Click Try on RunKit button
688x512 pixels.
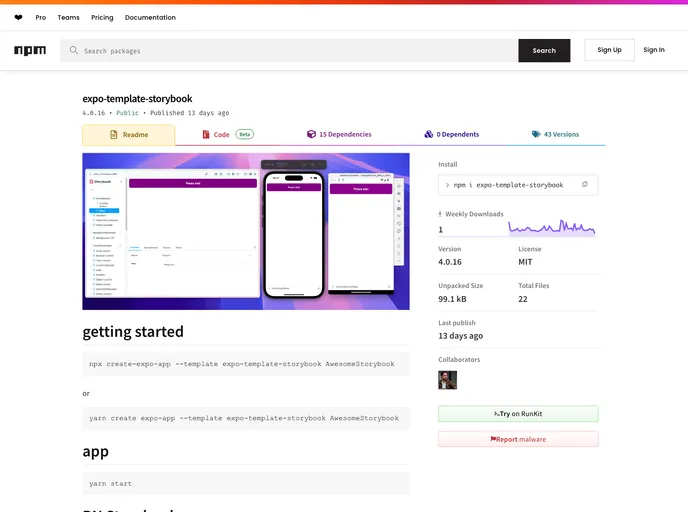(518, 414)
